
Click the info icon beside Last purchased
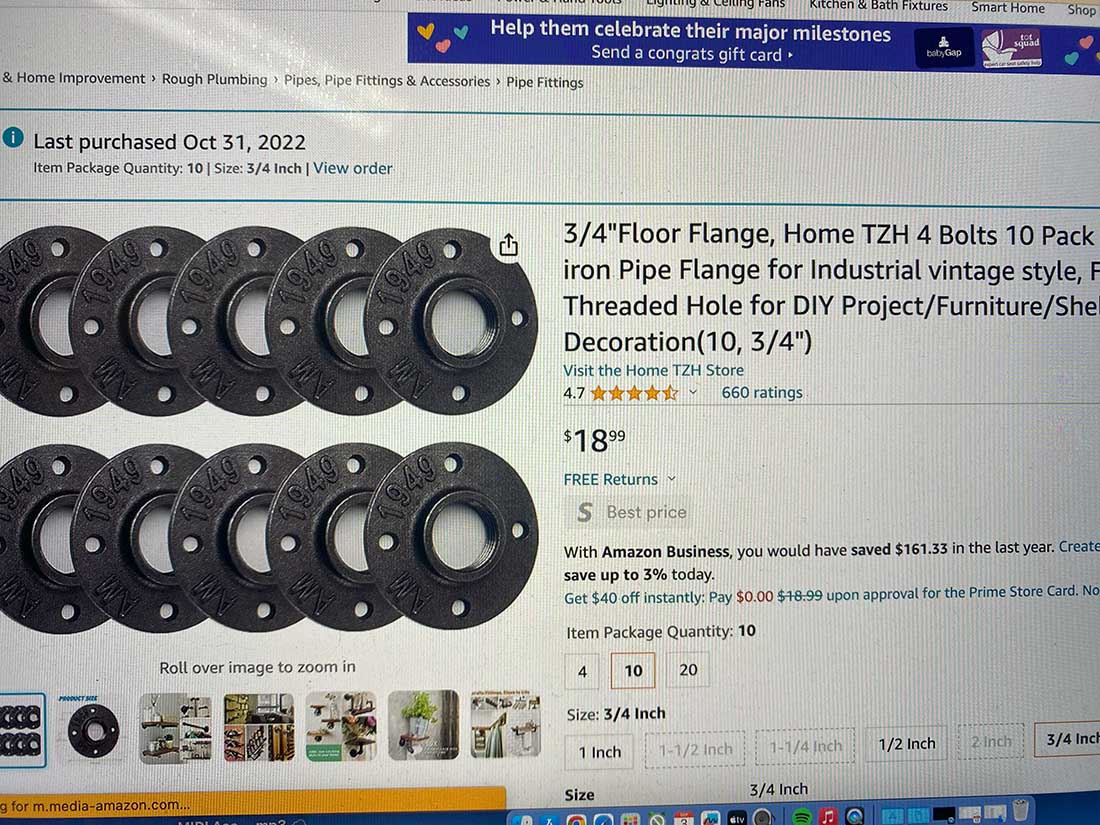click(13, 138)
